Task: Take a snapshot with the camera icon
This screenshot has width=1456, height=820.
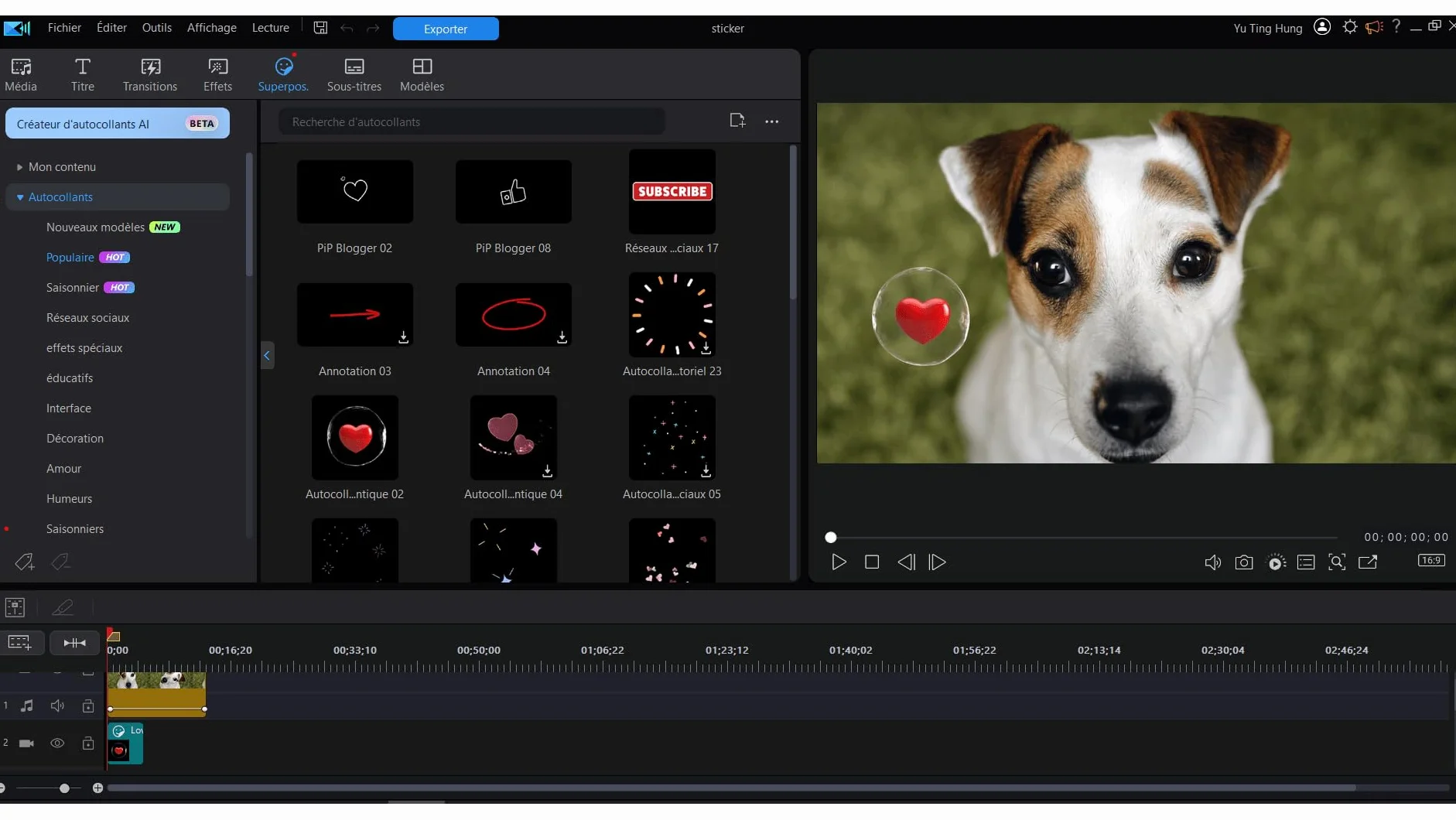Action: point(1243,562)
